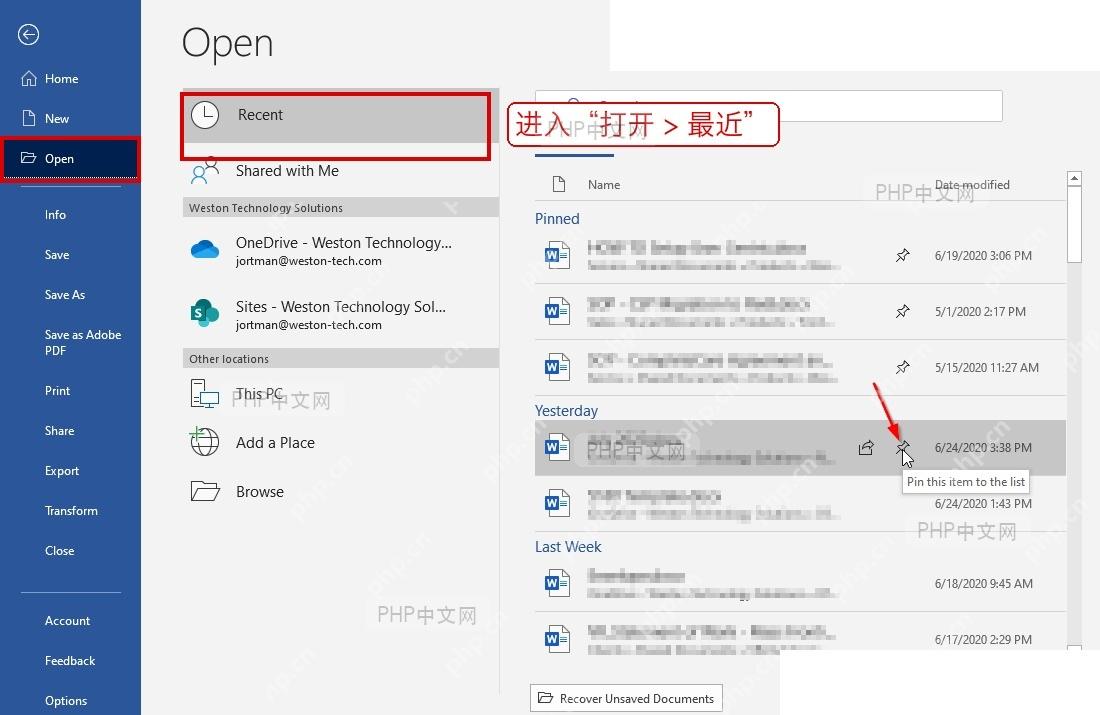Viewport: 1100px width, 715px height.
Task: Click the search input field
Action: point(768,106)
